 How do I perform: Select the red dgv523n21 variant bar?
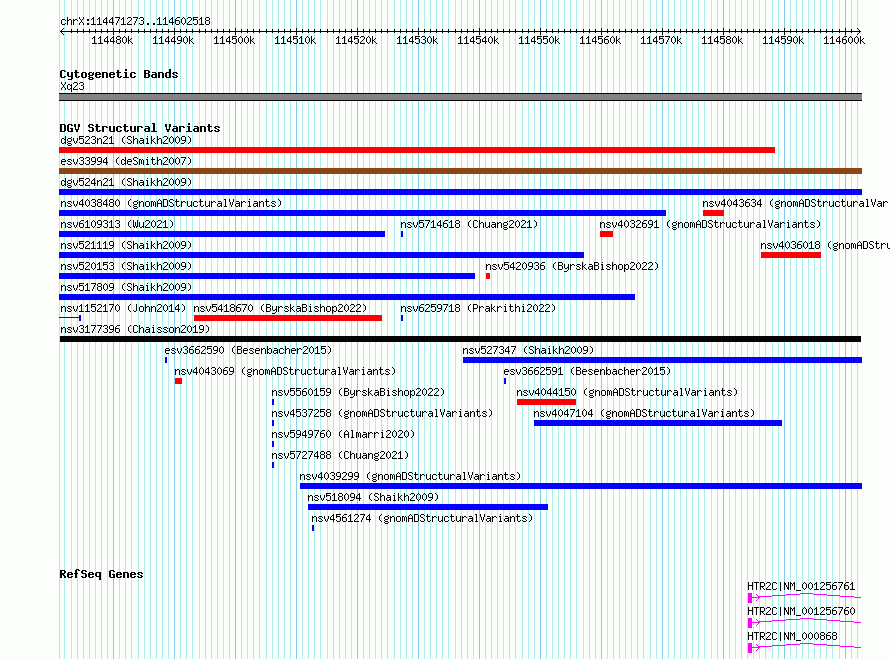[x=417, y=150]
